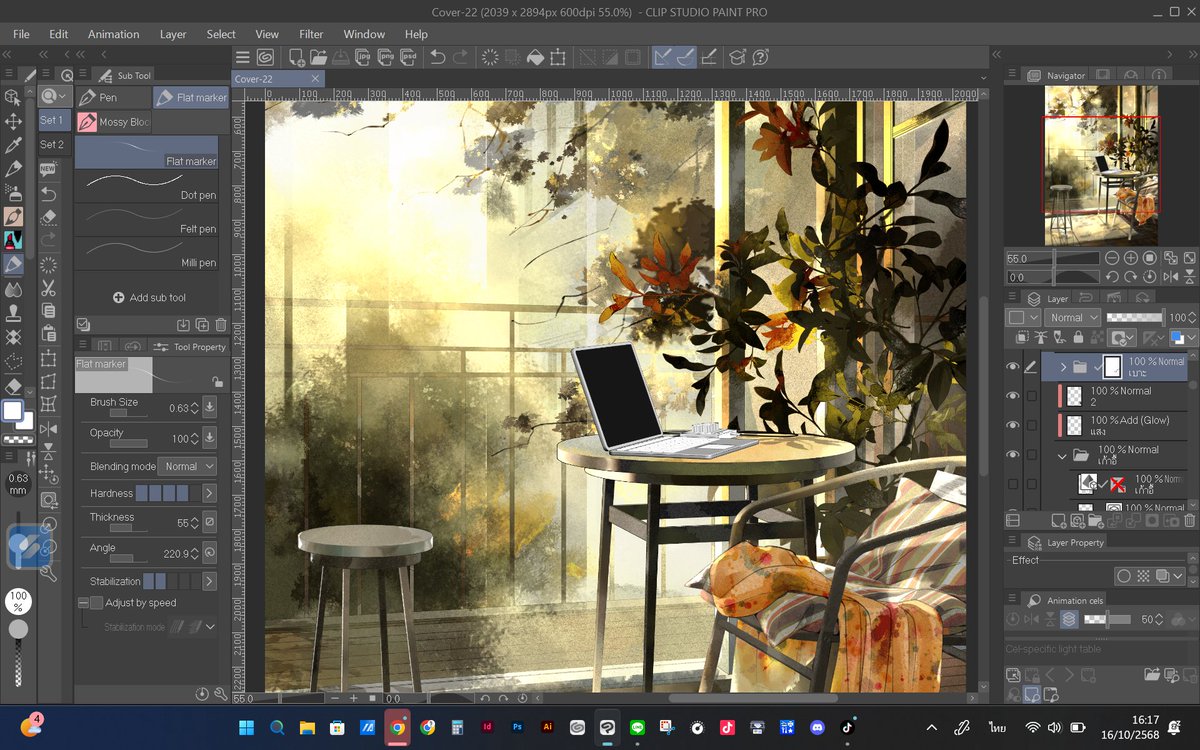Screen dimensions: 1200x750
Task: Open the layer blending mode Normal dropdown
Action: [x=1072, y=317]
